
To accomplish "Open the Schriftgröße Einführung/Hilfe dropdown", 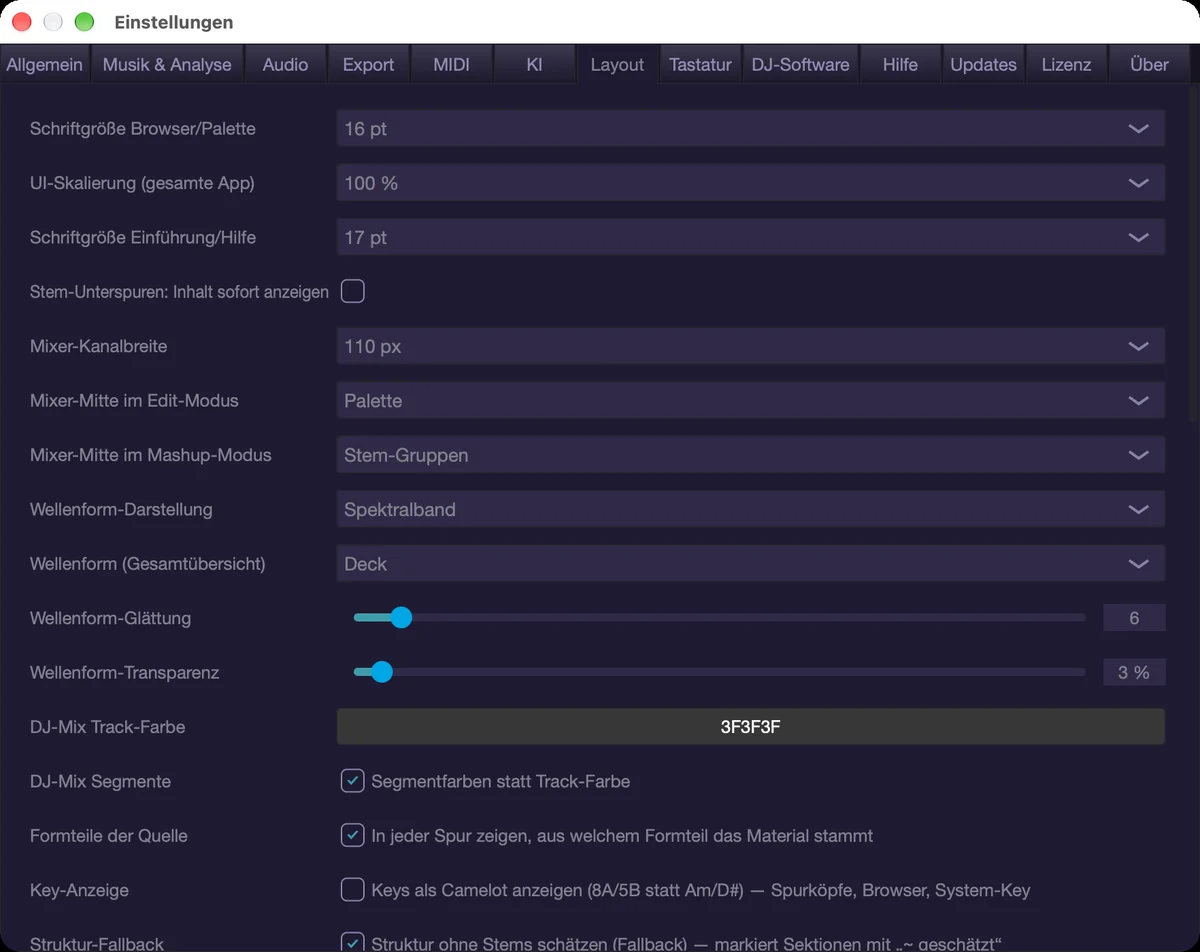I will [x=750, y=238].
